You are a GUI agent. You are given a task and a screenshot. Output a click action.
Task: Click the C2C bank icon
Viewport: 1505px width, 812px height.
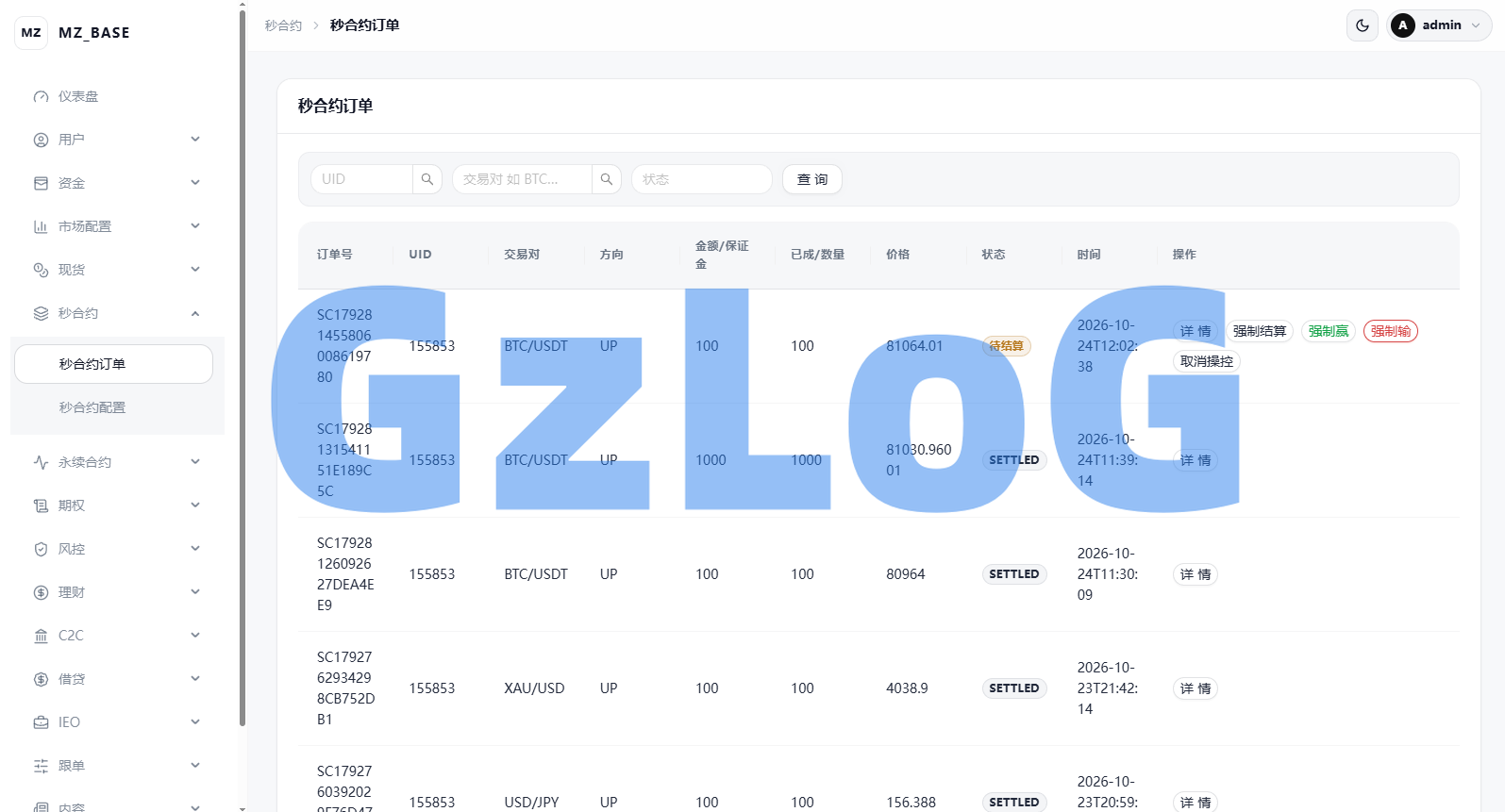41,636
